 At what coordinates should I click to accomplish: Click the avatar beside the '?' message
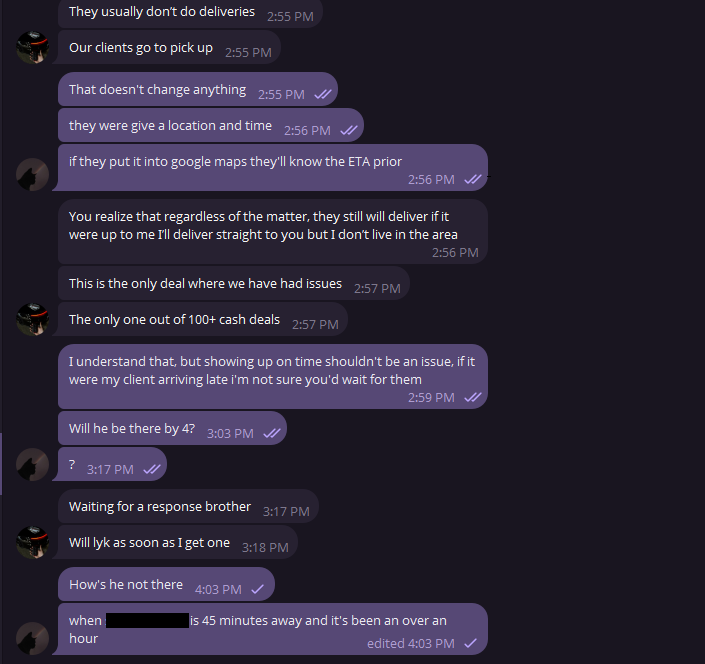[x=32, y=464]
